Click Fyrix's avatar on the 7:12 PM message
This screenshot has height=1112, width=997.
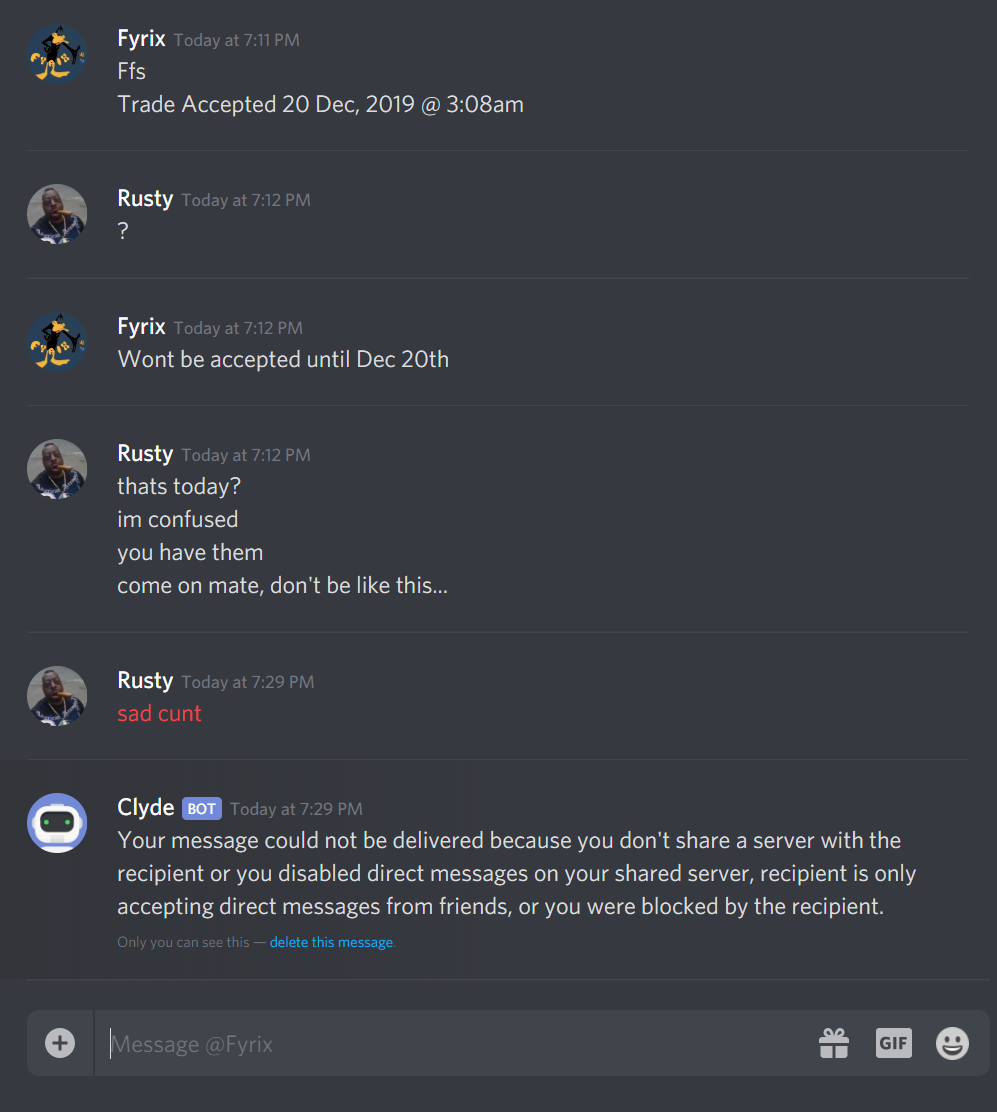tap(57, 342)
